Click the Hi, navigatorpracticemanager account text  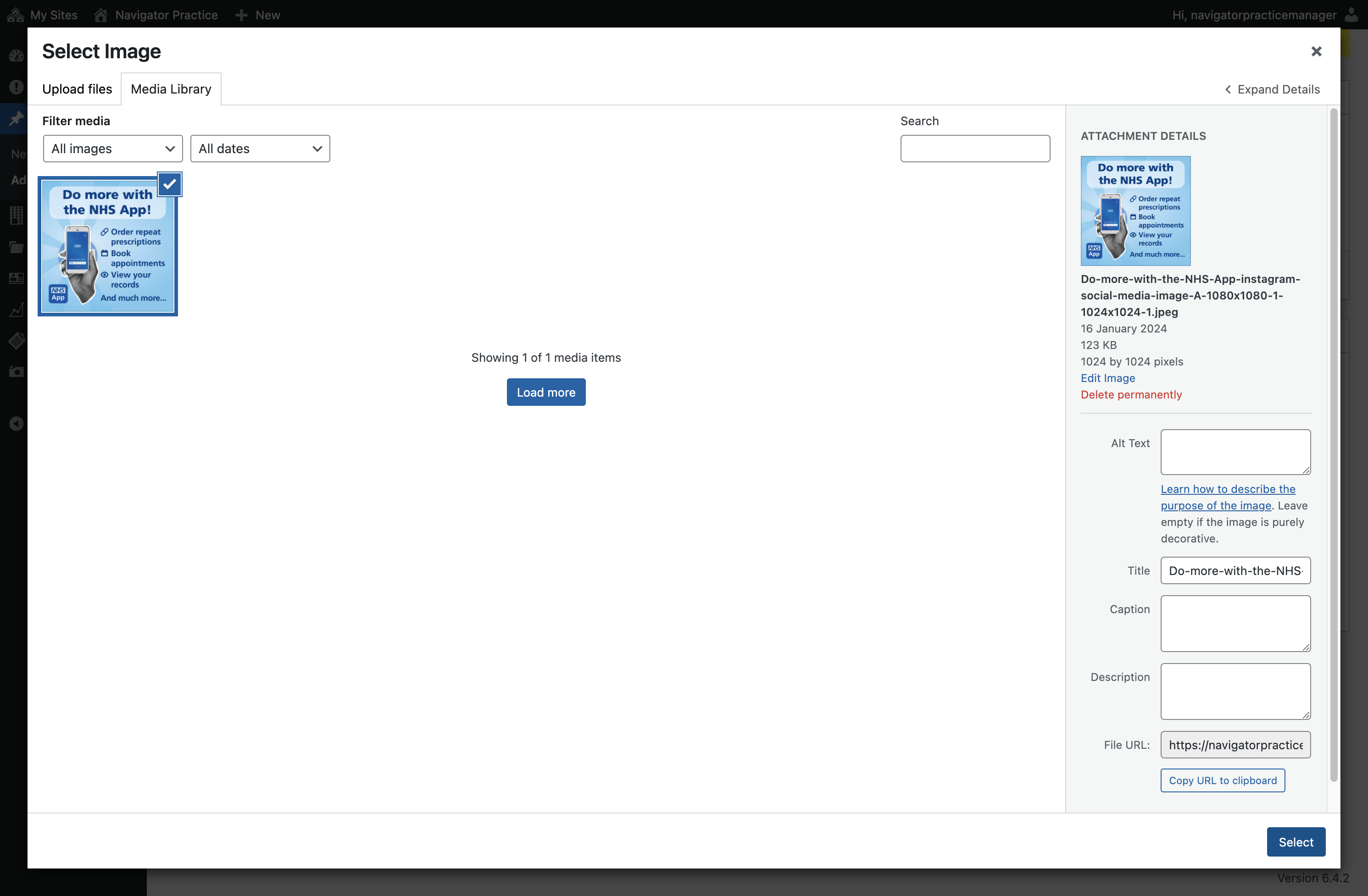pyautogui.click(x=1254, y=15)
